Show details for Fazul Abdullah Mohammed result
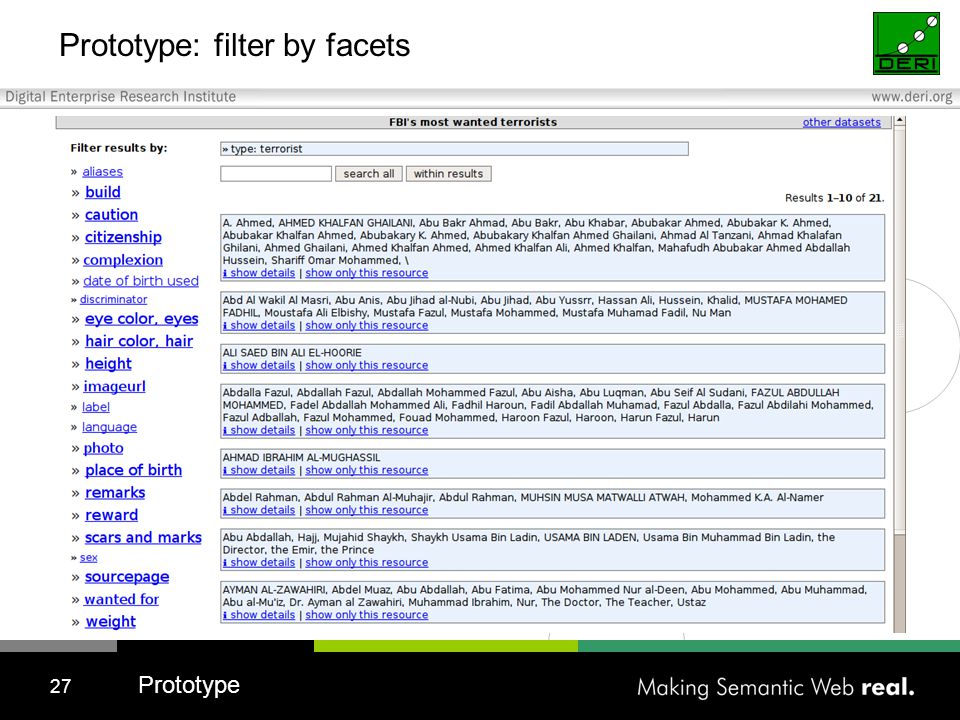Viewport: 960px width, 720px height. click(259, 430)
